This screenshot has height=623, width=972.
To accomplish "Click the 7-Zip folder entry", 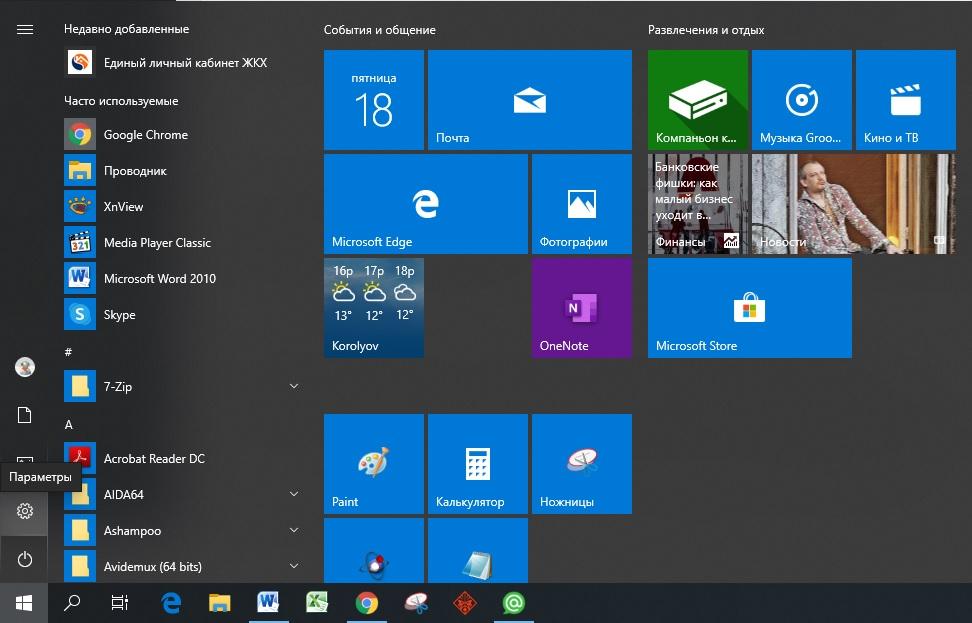I will (183, 386).
